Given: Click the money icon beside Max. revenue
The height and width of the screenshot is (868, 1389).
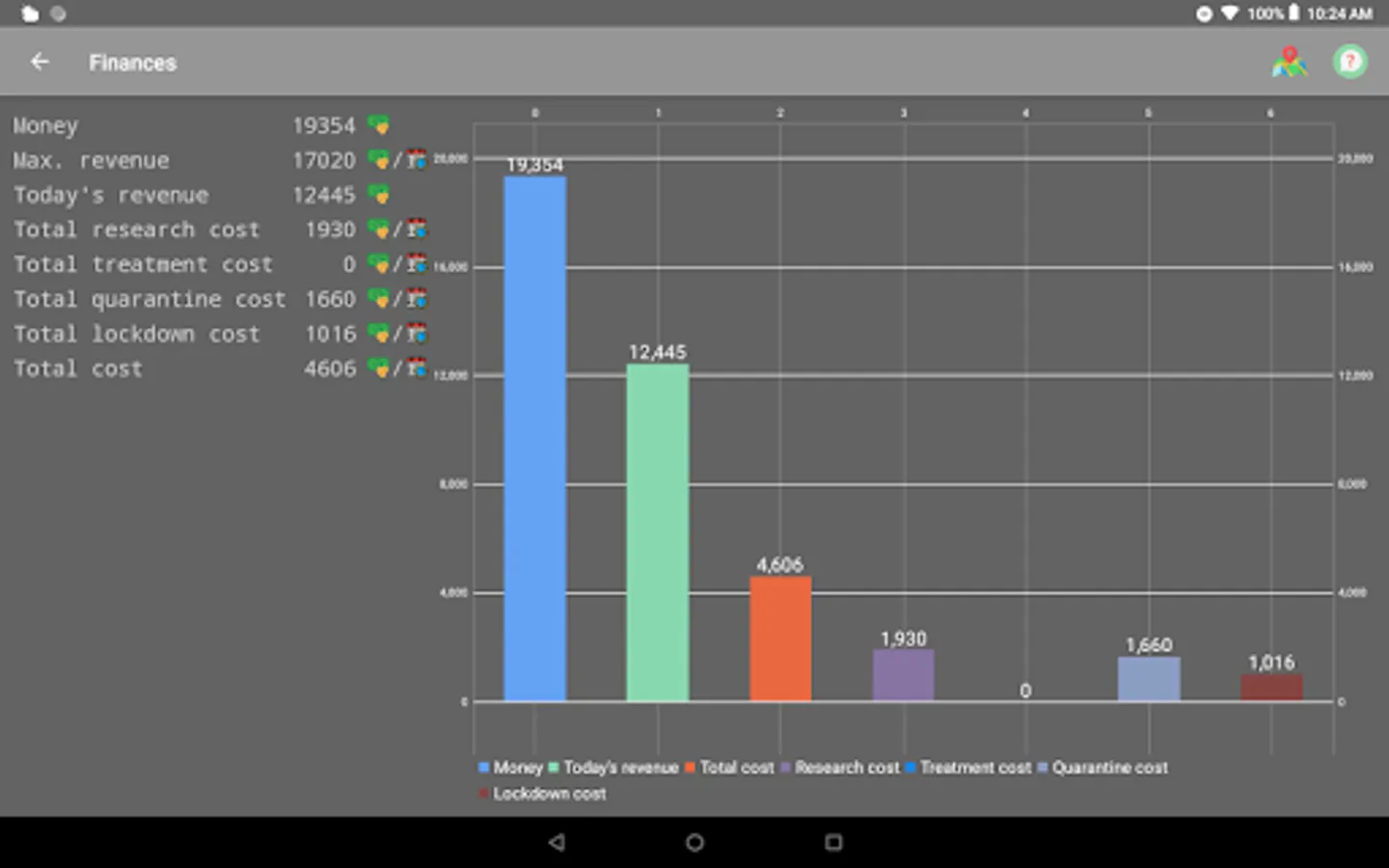Looking at the screenshot, I should (x=379, y=160).
